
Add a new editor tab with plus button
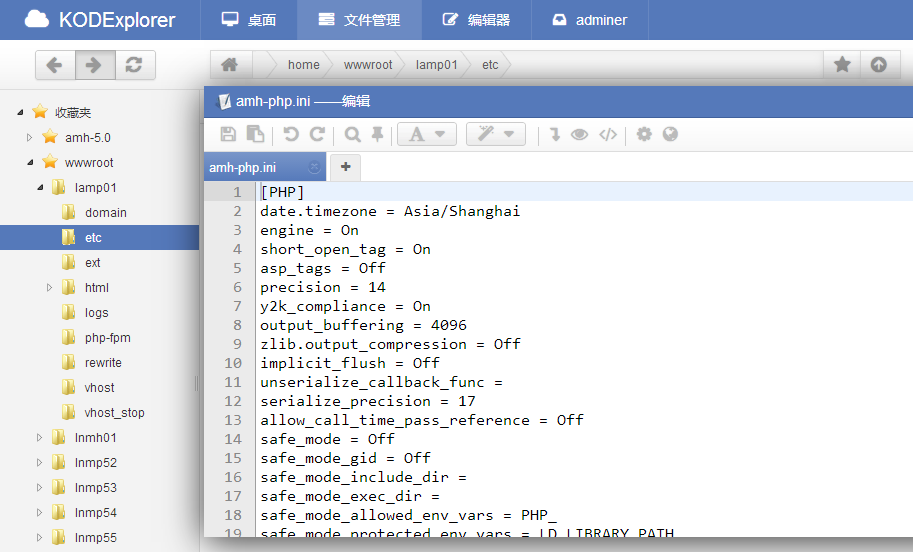[345, 166]
